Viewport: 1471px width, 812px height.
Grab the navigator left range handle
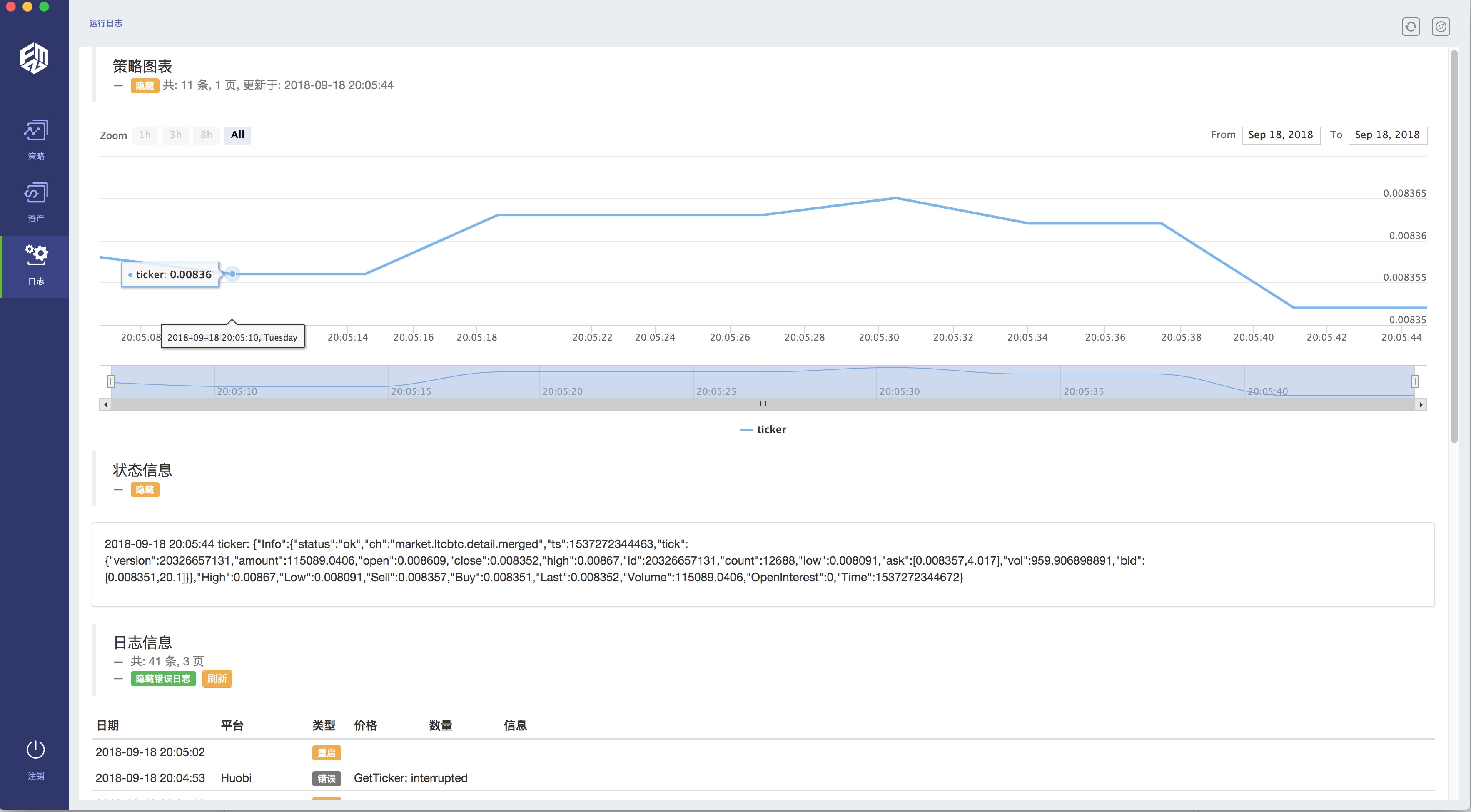click(111, 381)
